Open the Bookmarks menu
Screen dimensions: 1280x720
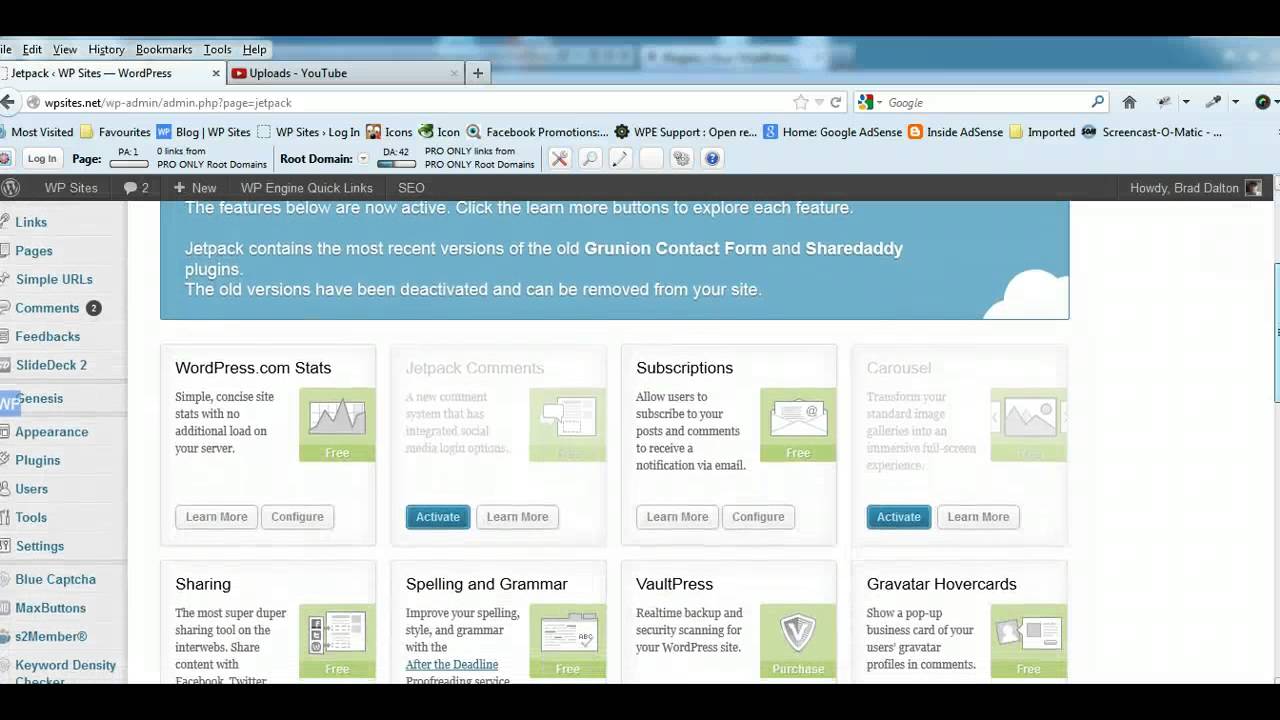pyautogui.click(x=164, y=49)
